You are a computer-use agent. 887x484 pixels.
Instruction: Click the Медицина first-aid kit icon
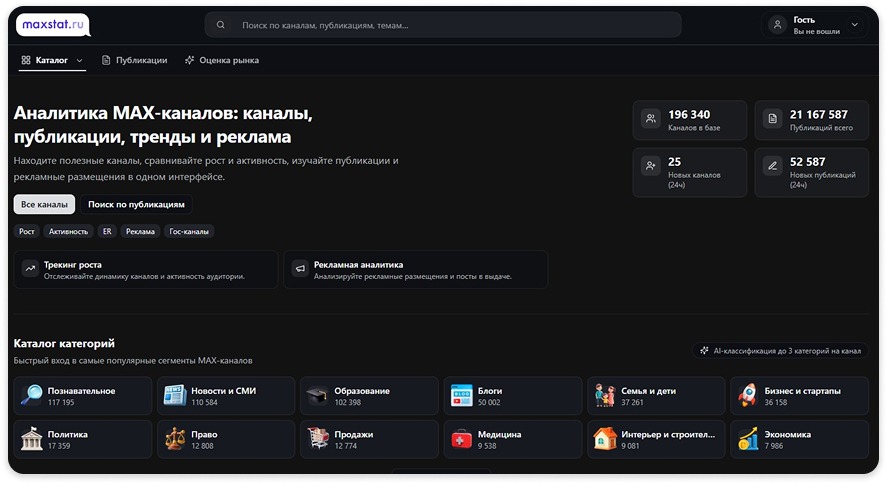point(461,440)
